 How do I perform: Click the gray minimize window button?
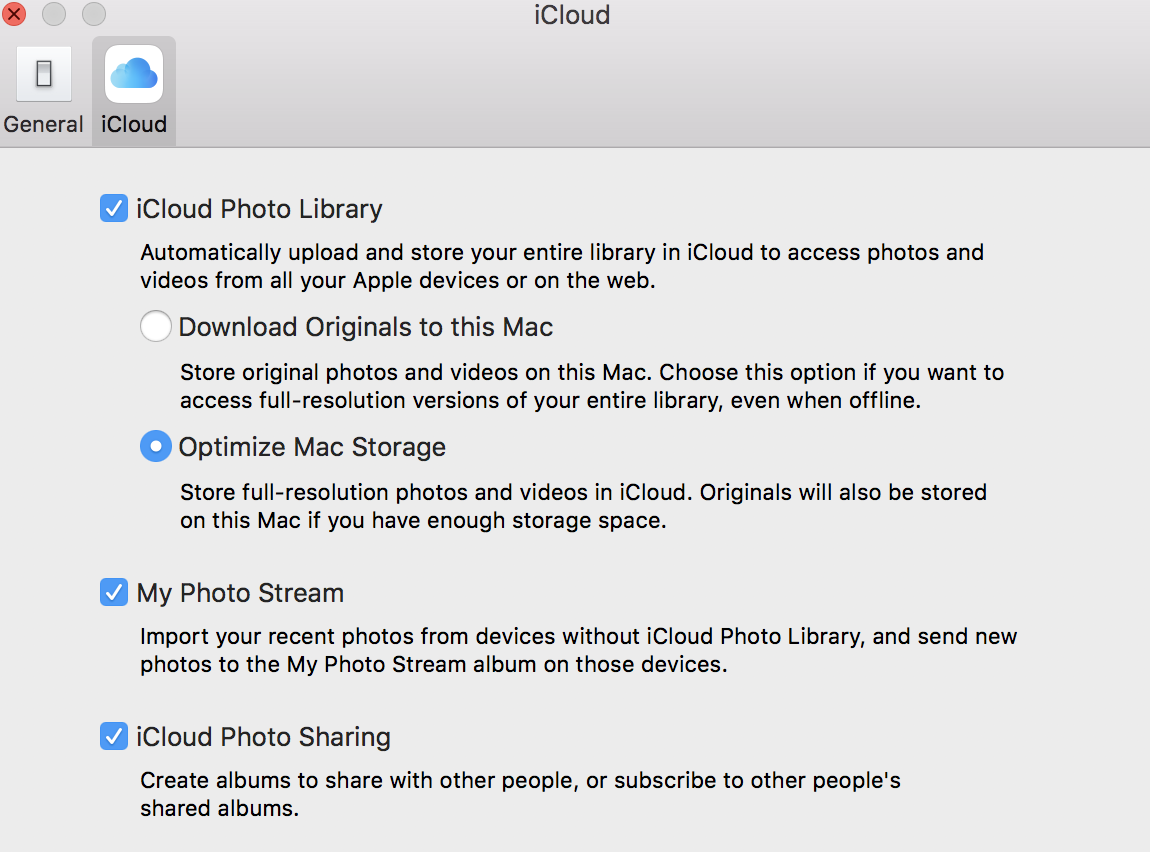tap(54, 15)
